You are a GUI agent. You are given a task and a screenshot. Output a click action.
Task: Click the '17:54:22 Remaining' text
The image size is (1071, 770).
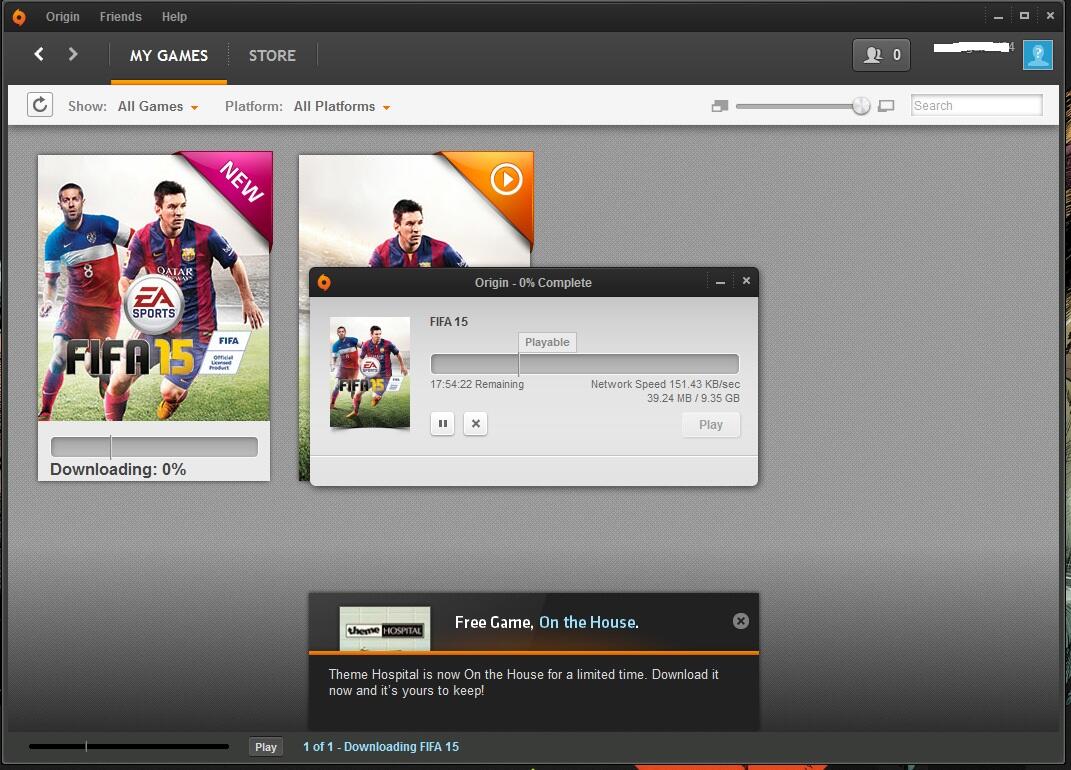[477, 385]
